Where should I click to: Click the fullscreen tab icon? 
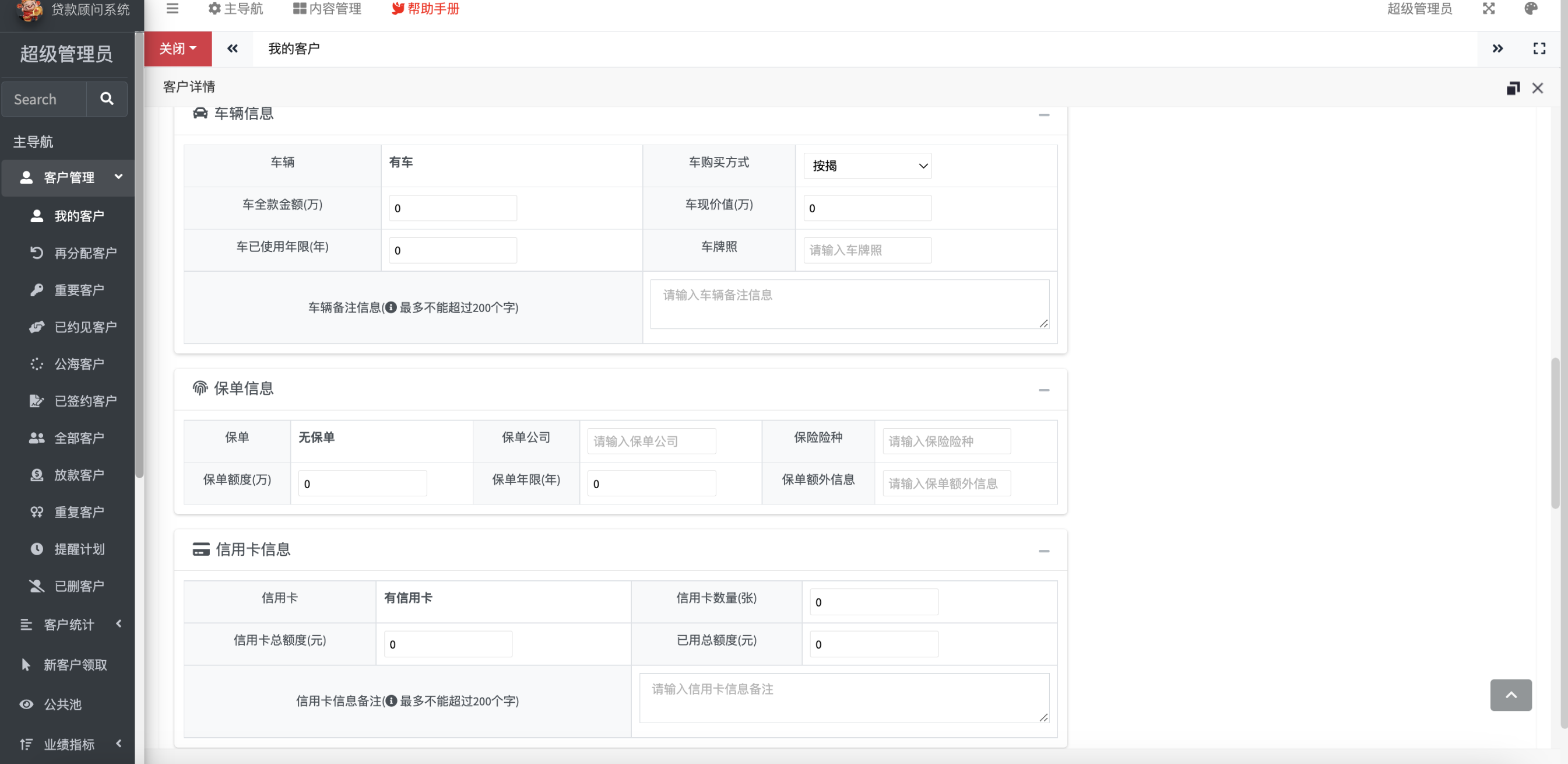pos(1539,49)
